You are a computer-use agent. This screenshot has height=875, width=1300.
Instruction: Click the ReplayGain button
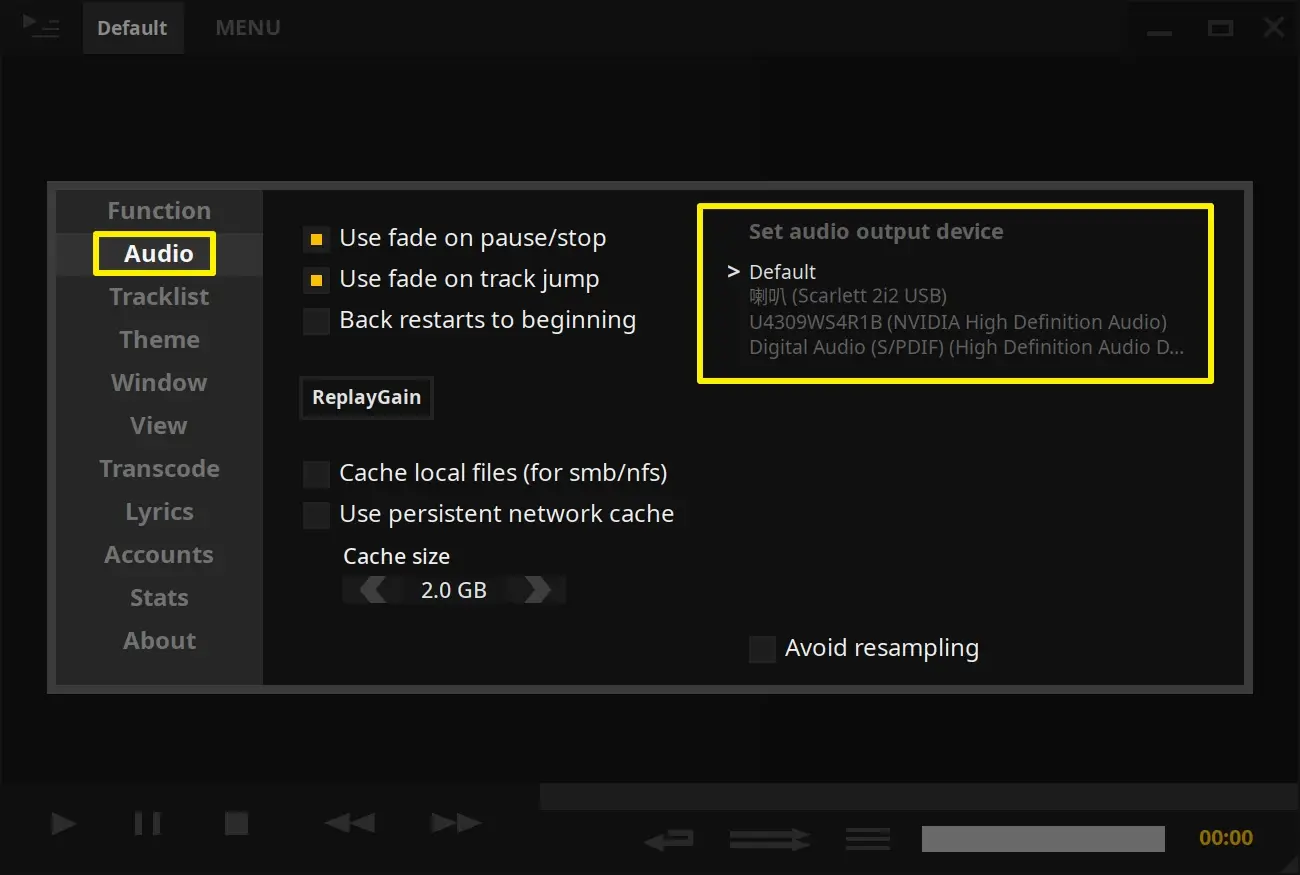366,398
